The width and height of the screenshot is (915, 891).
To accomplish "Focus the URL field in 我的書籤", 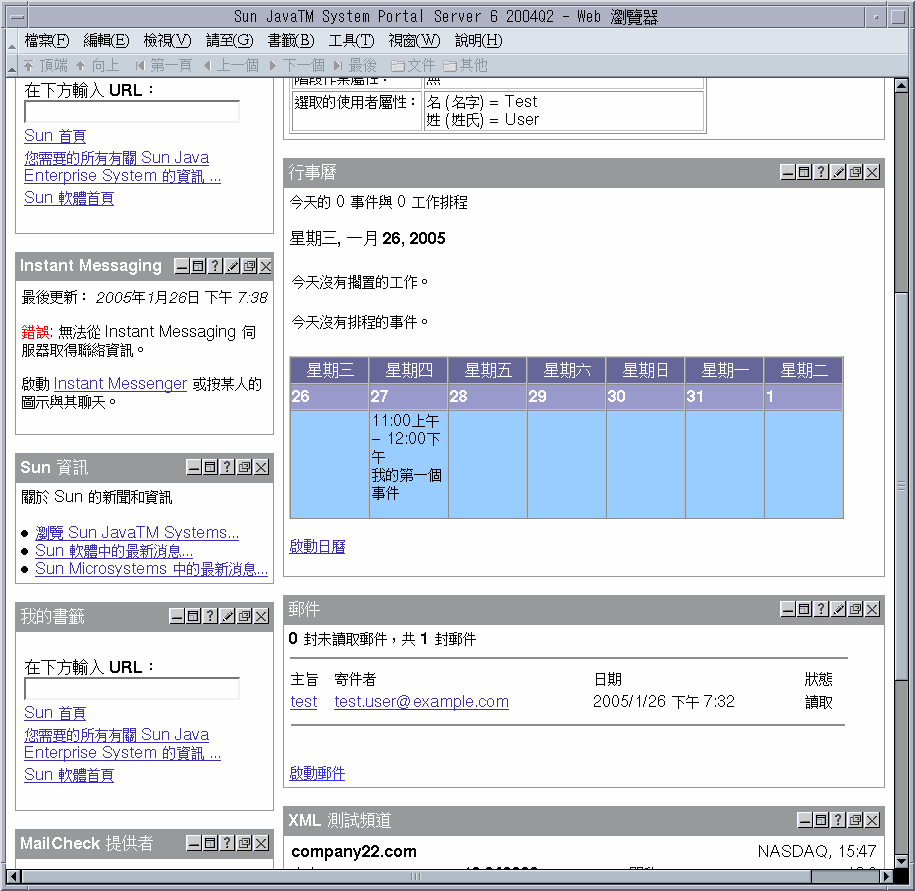I will point(132,688).
